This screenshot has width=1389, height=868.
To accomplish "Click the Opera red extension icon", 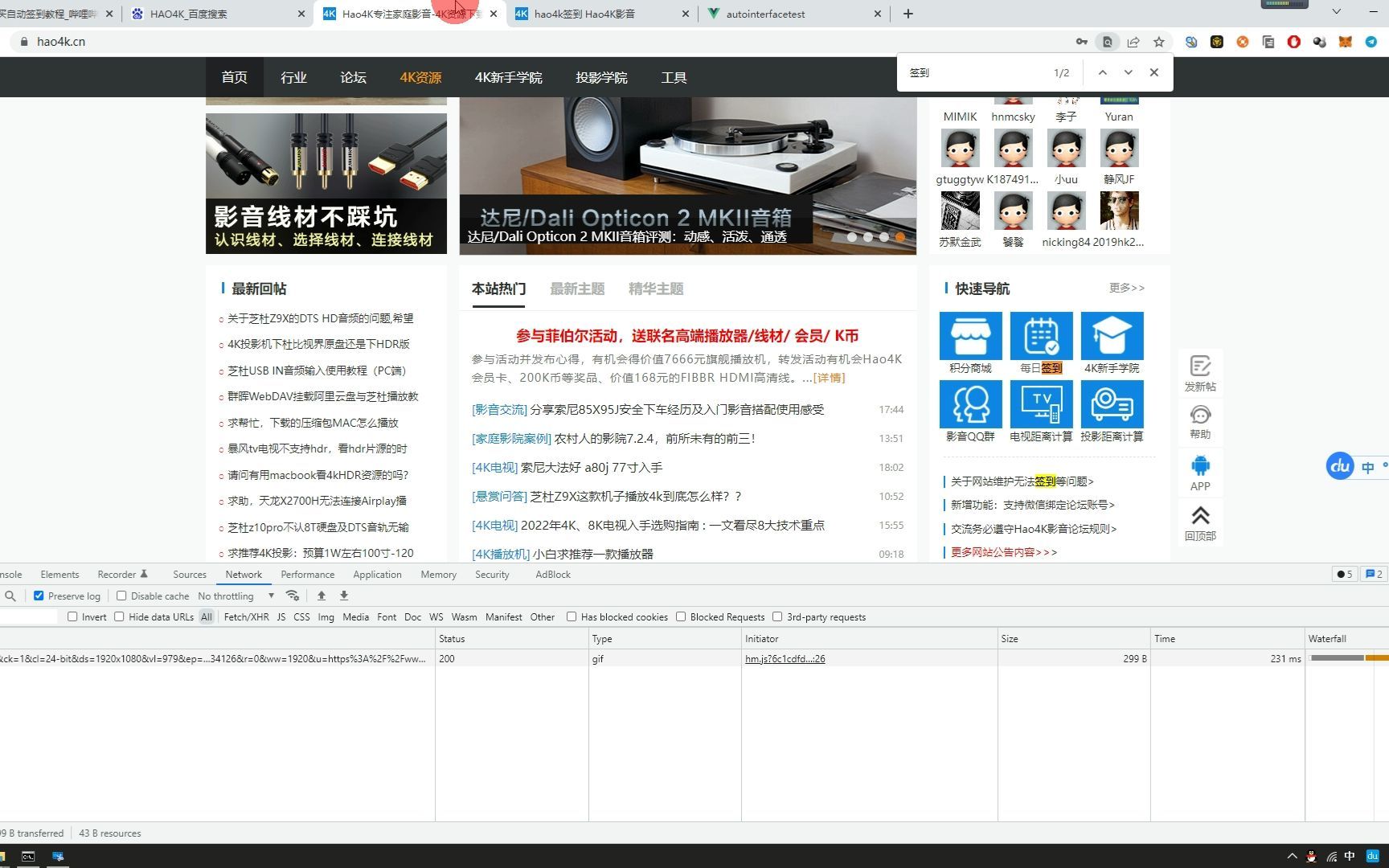I will pos(1293,42).
